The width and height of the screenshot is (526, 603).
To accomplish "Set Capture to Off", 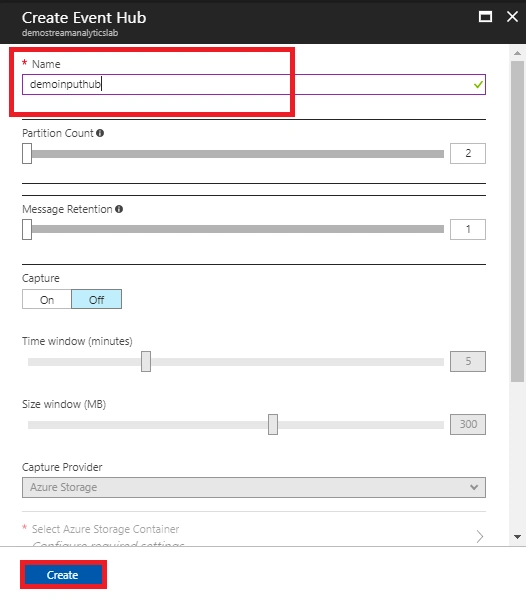I will tap(97, 299).
